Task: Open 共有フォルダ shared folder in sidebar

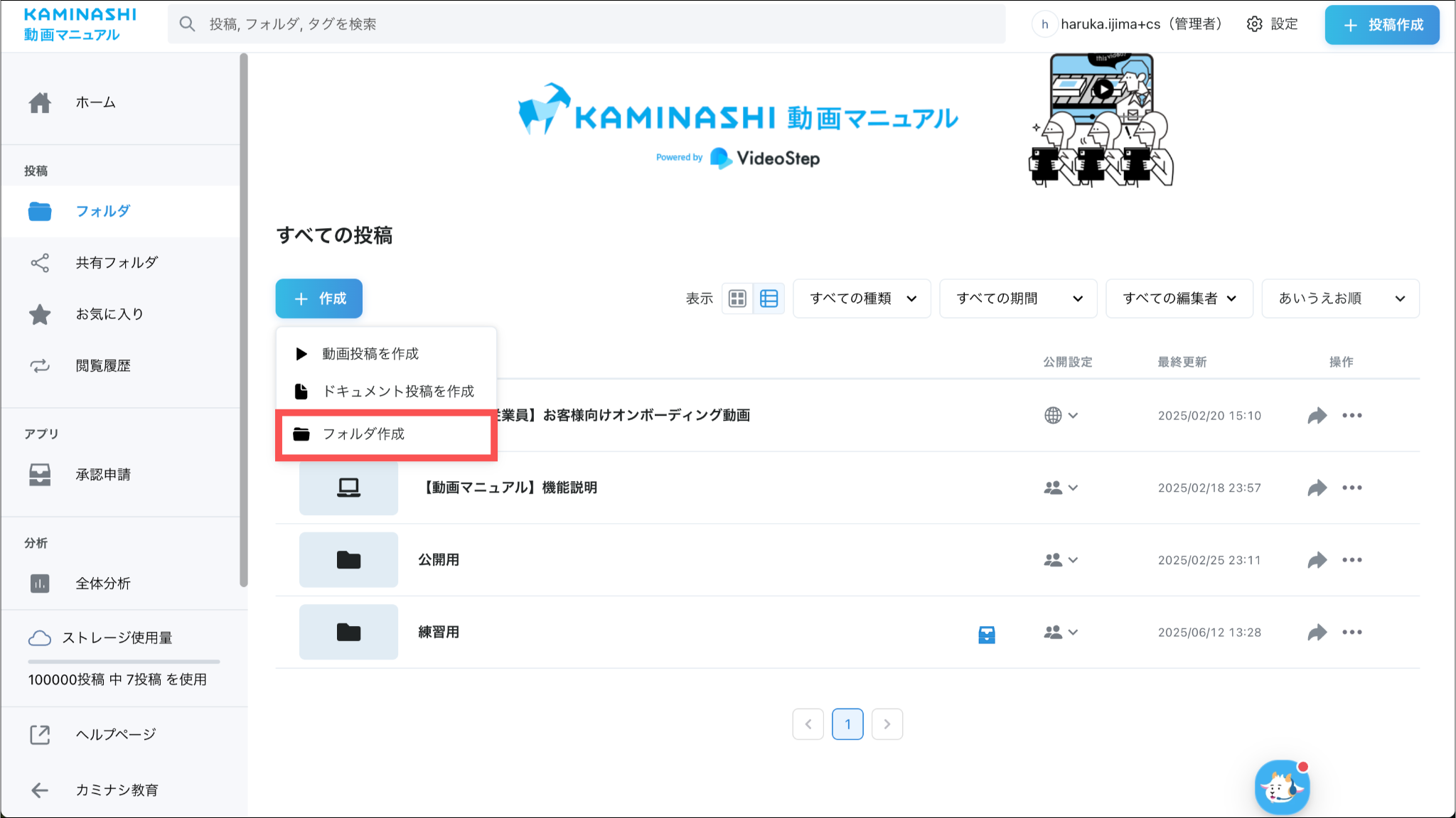Action: point(117,263)
